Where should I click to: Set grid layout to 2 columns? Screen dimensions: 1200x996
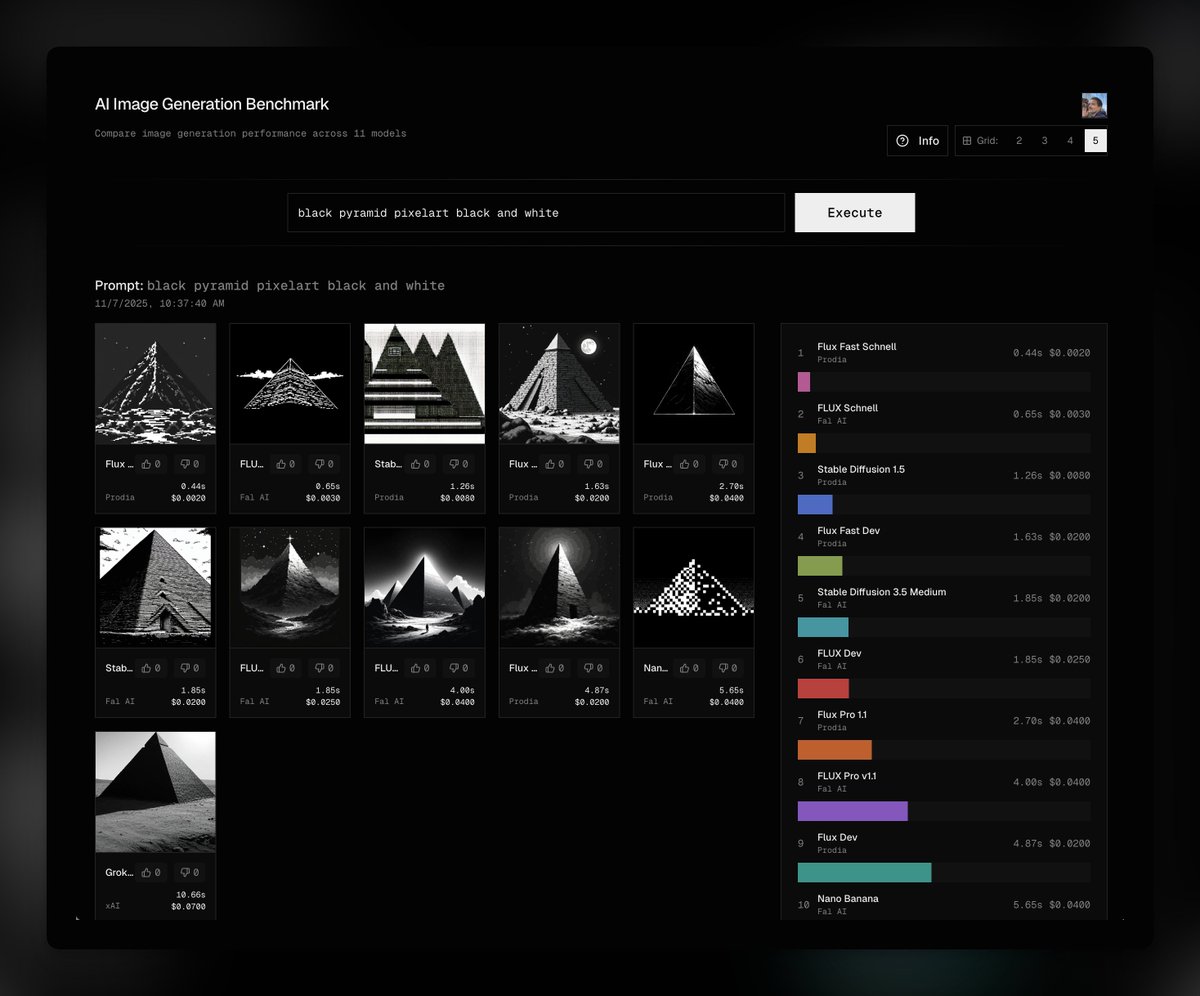click(x=1019, y=141)
